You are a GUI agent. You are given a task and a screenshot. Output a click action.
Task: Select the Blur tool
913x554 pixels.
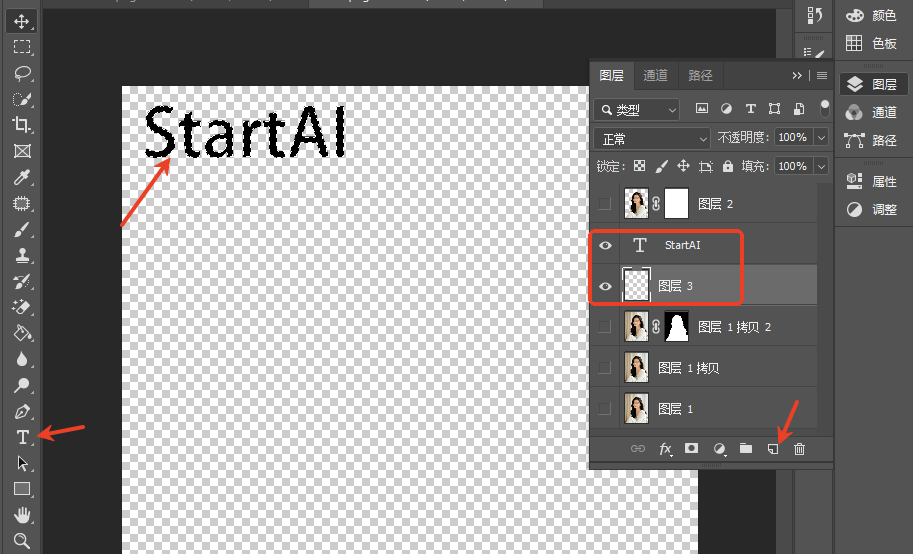pyautogui.click(x=22, y=359)
